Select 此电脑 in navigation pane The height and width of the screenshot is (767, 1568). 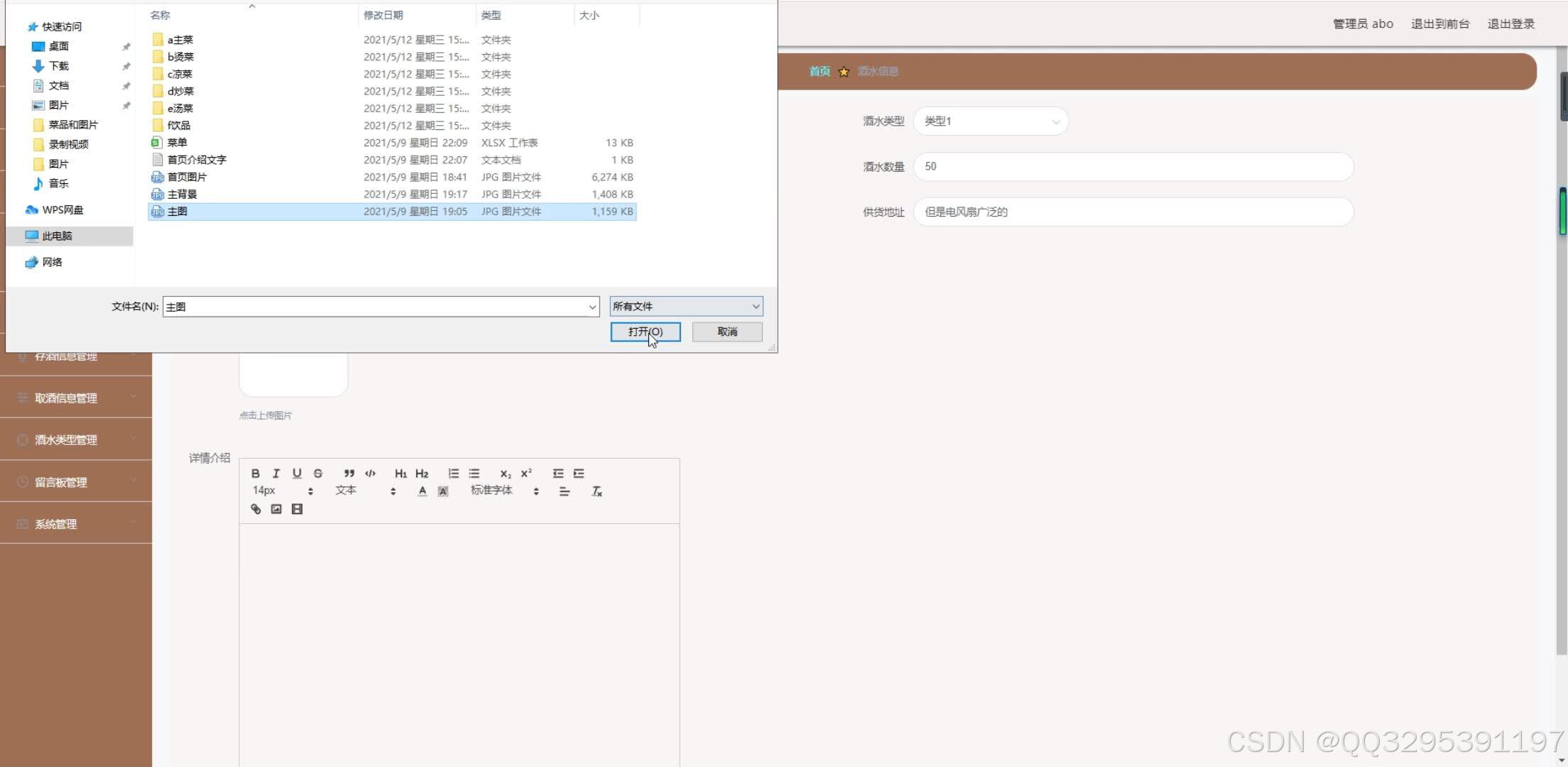[57, 236]
